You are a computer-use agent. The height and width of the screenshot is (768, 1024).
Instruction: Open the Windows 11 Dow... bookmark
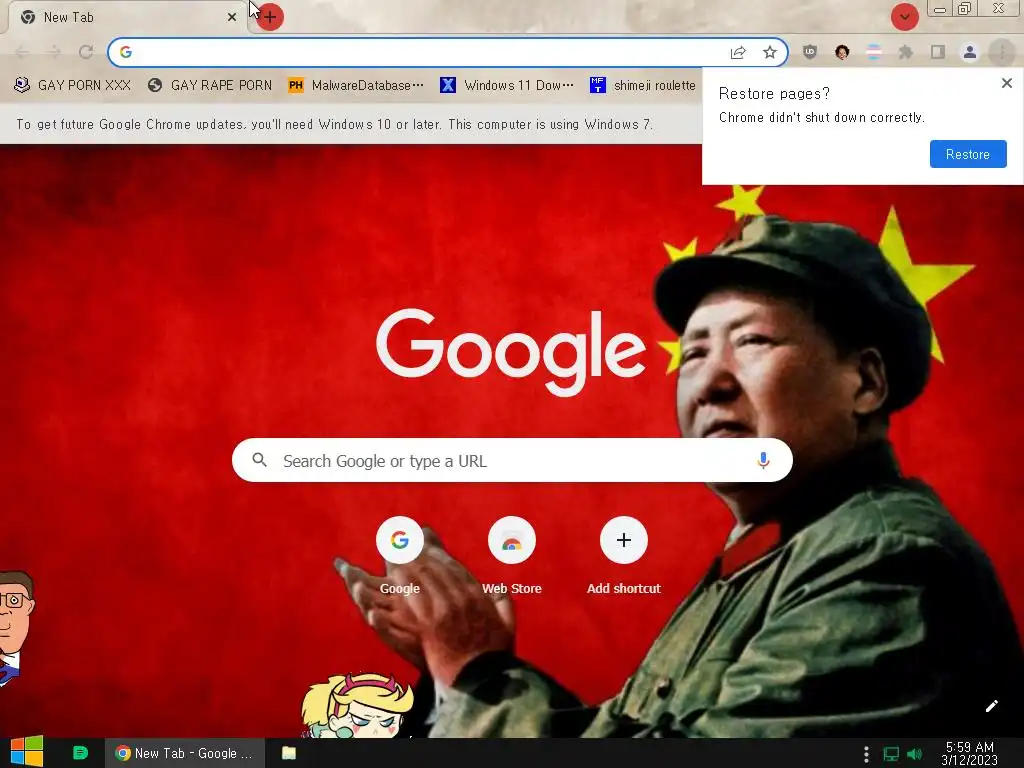click(x=507, y=85)
